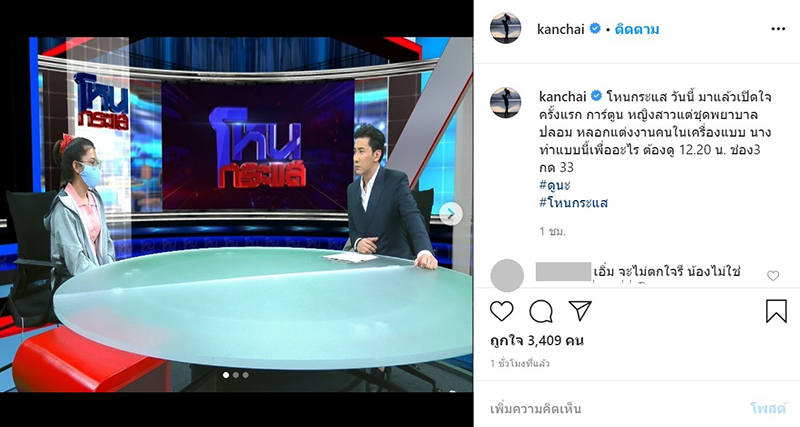Submit comment with โพสต์ button
800x427 pixels.
click(x=769, y=408)
